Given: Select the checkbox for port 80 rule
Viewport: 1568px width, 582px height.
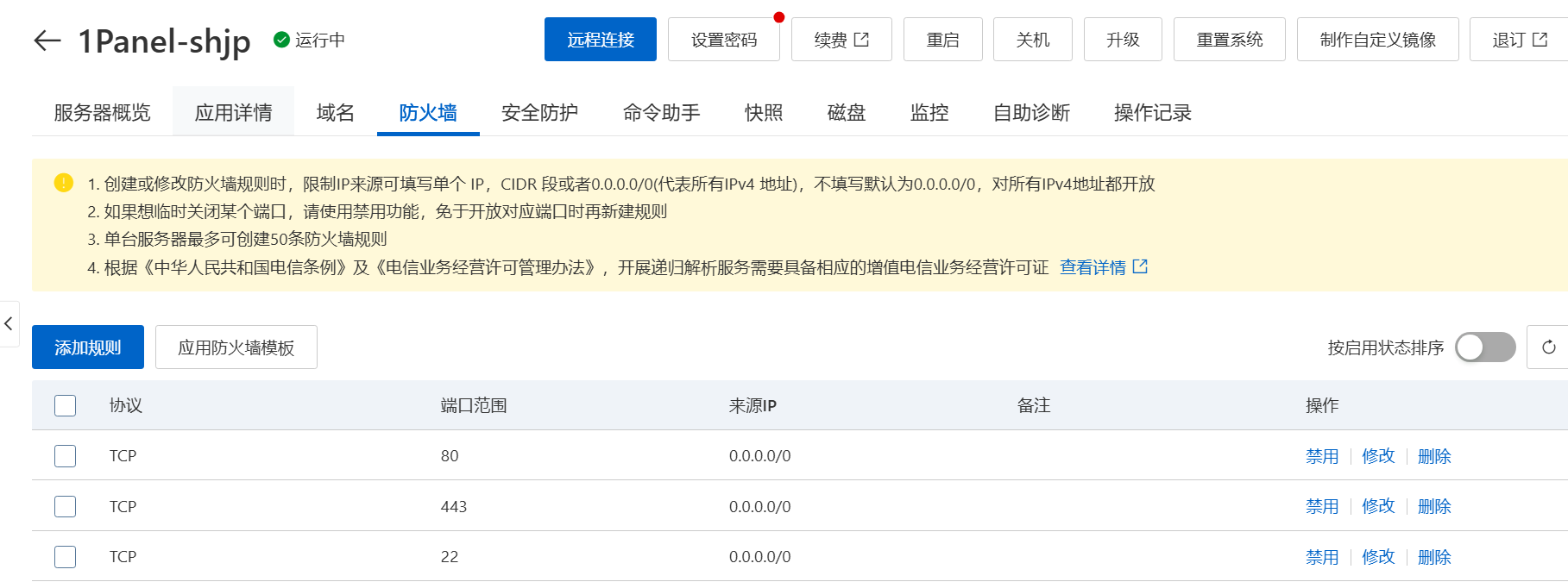Looking at the screenshot, I should click(x=66, y=456).
